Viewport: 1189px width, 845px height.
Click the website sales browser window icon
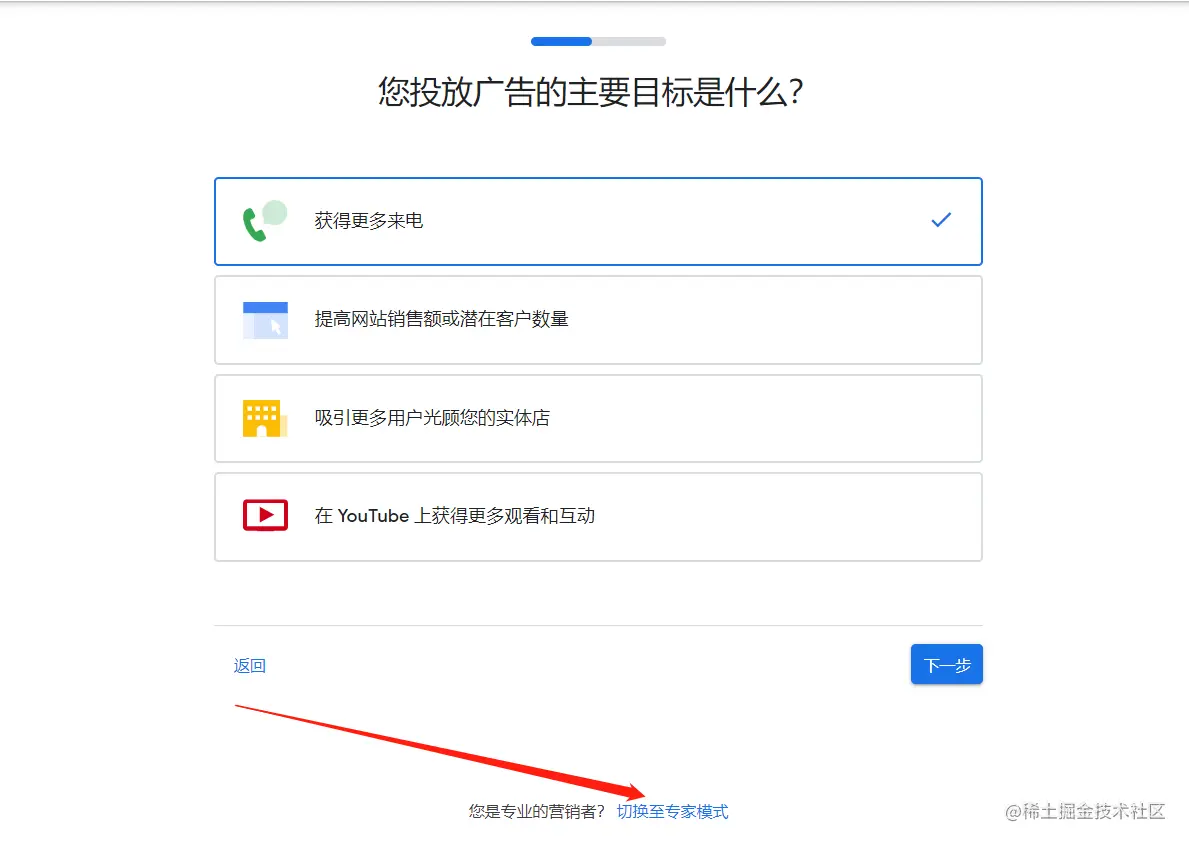(x=265, y=320)
